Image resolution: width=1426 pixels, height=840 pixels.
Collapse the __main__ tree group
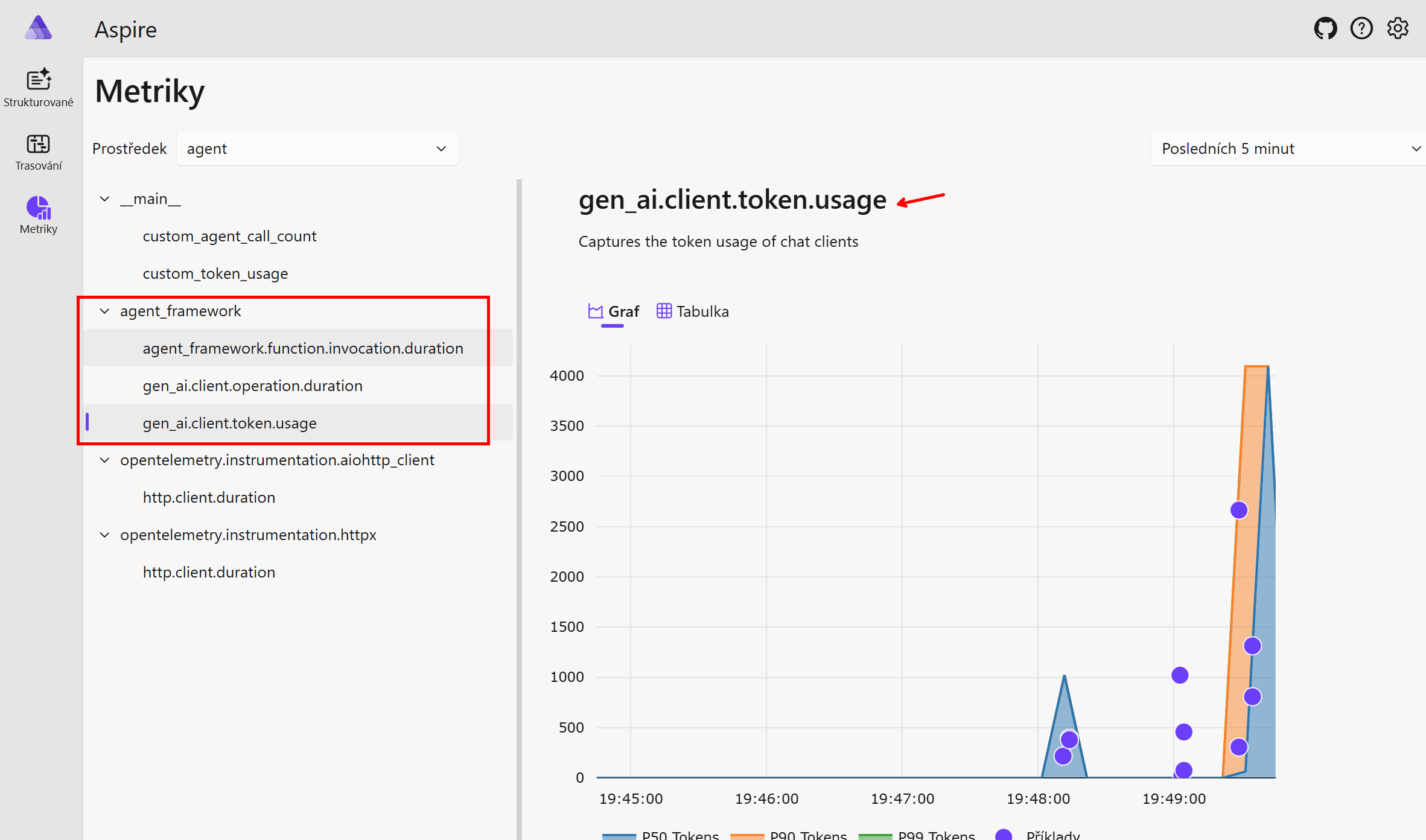coord(104,199)
